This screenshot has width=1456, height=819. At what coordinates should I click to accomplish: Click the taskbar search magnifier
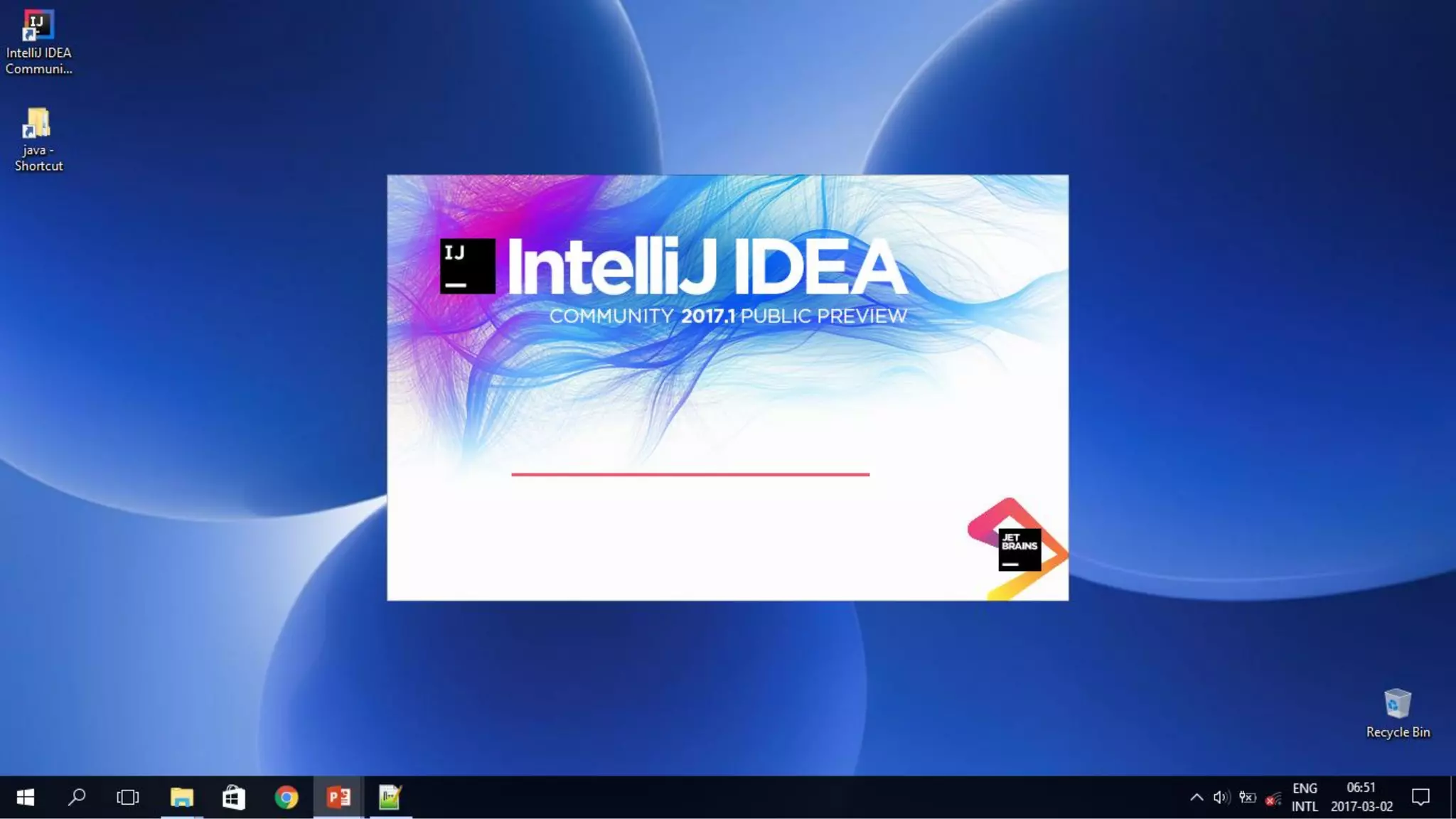(77, 798)
